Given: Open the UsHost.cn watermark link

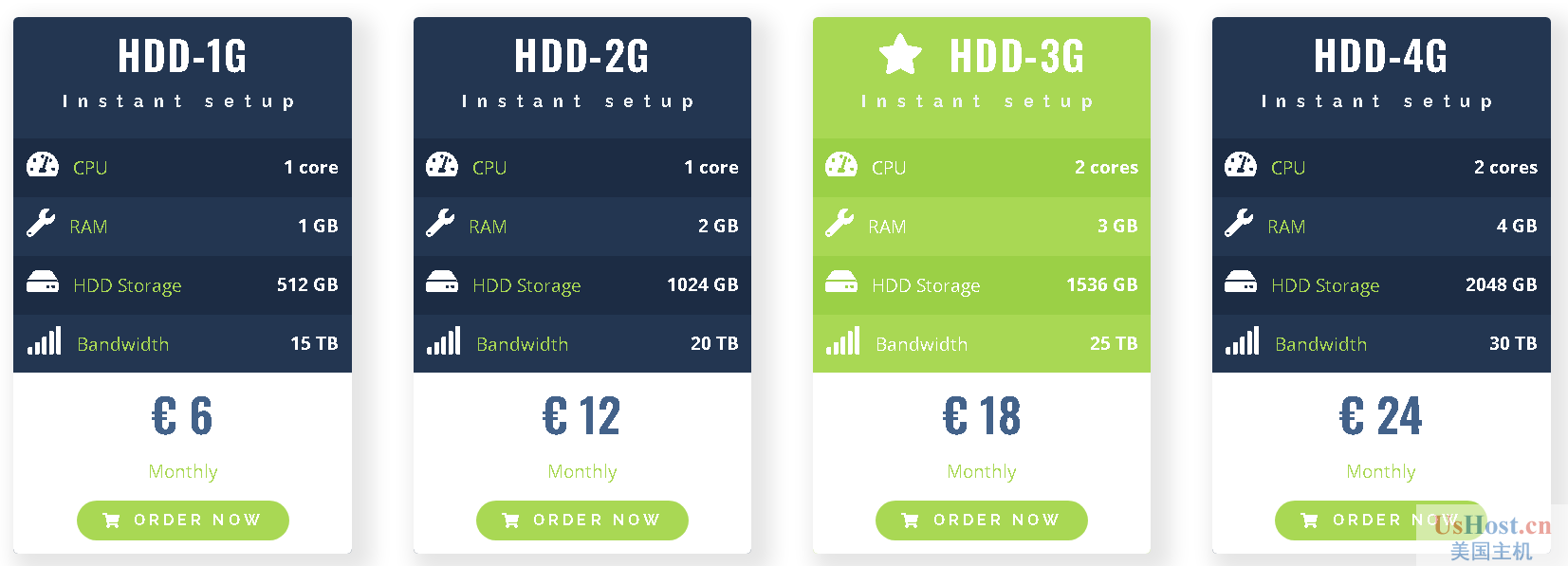Looking at the screenshot, I should coord(1493,525).
